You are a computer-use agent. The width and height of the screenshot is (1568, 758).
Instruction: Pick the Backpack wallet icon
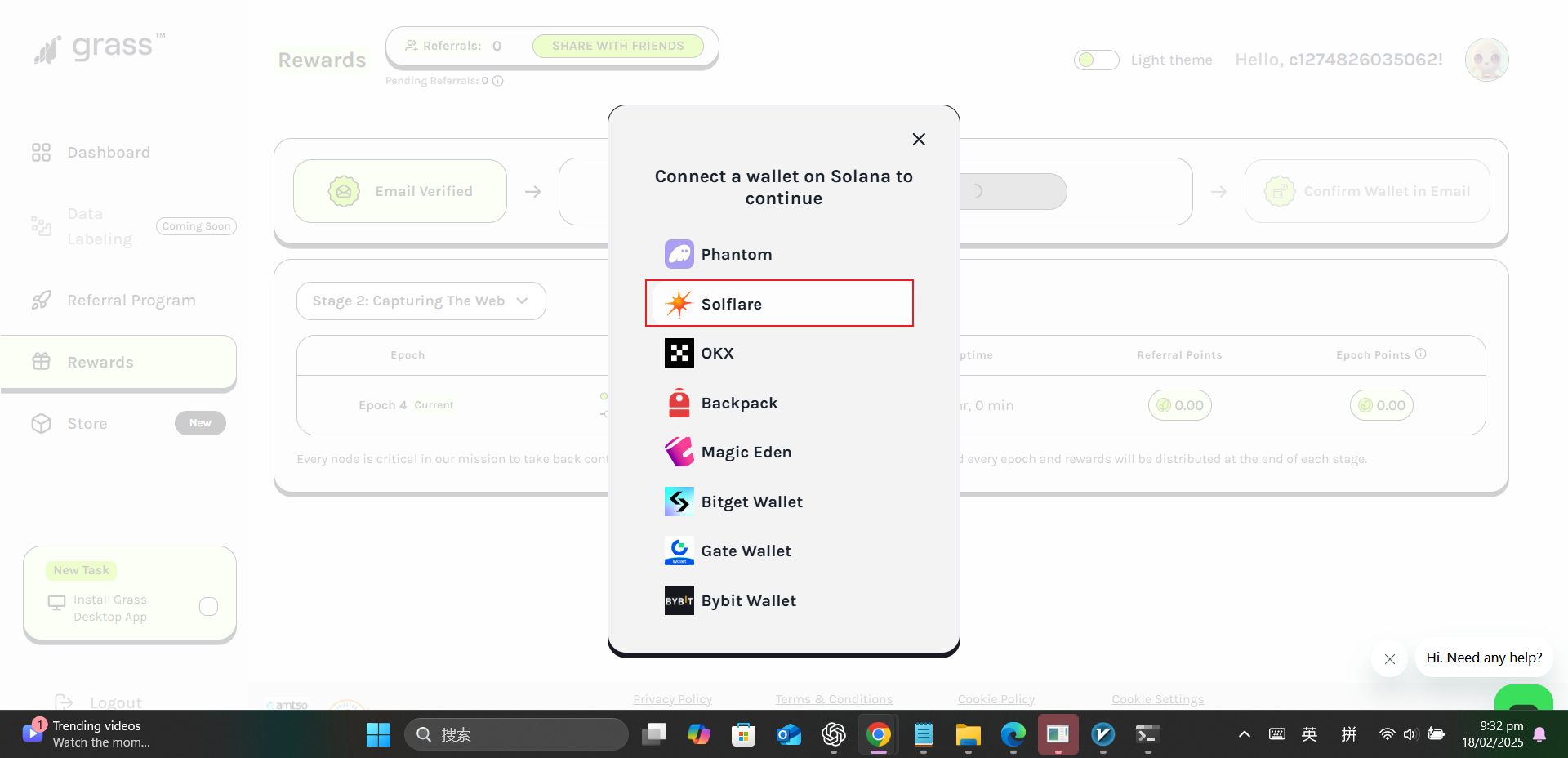tap(679, 403)
